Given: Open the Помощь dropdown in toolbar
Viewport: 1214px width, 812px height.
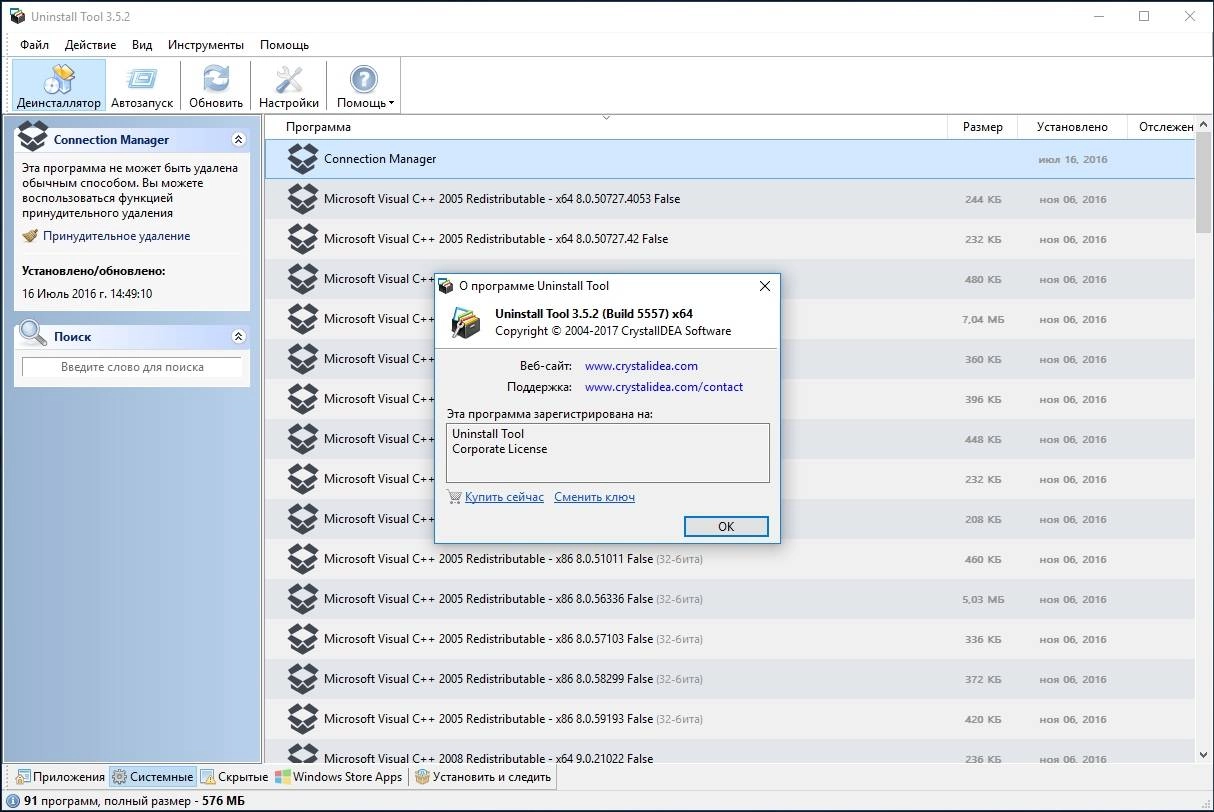Looking at the screenshot, I should pos(364,85).
